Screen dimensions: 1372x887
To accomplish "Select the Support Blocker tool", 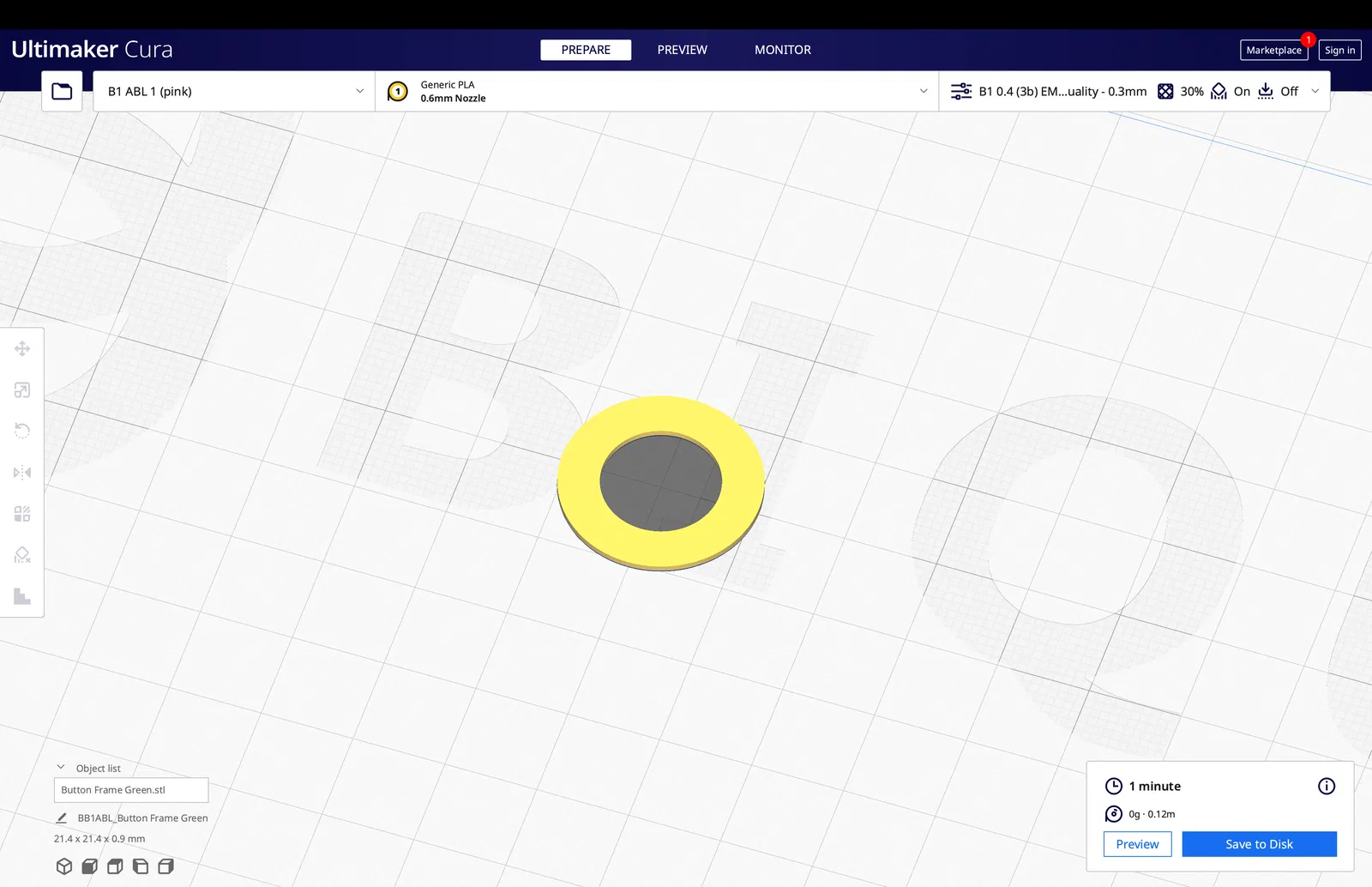I will tap(22, 555).
